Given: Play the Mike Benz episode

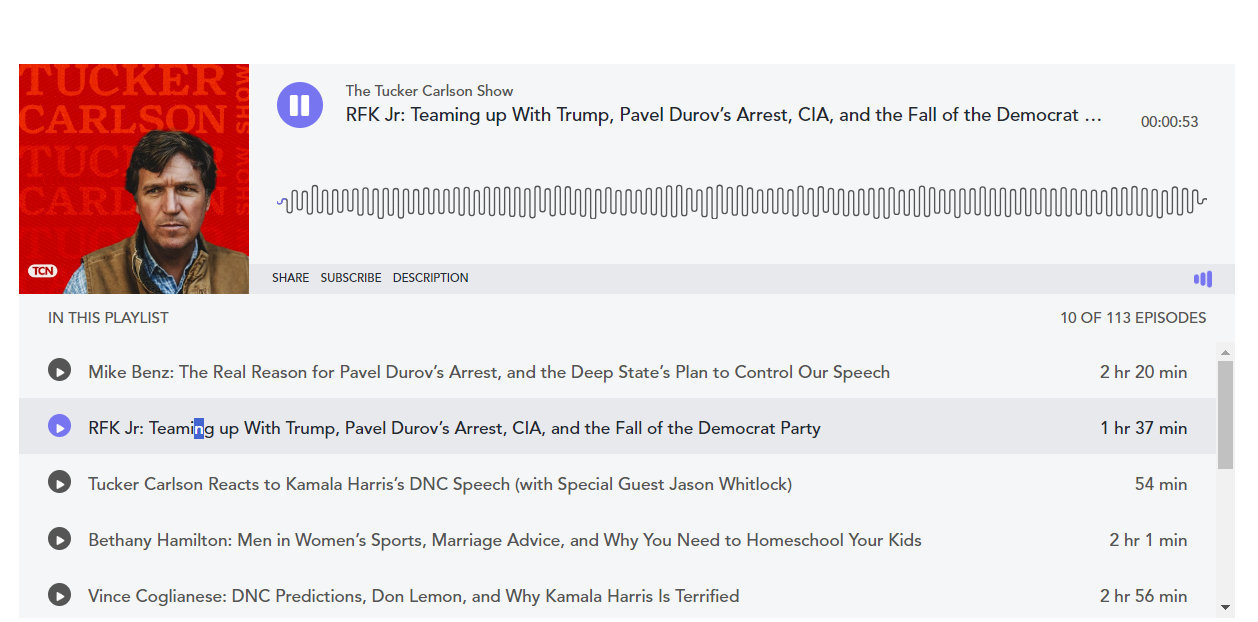Looking at the screenshot, I should (x=60, y=371).
